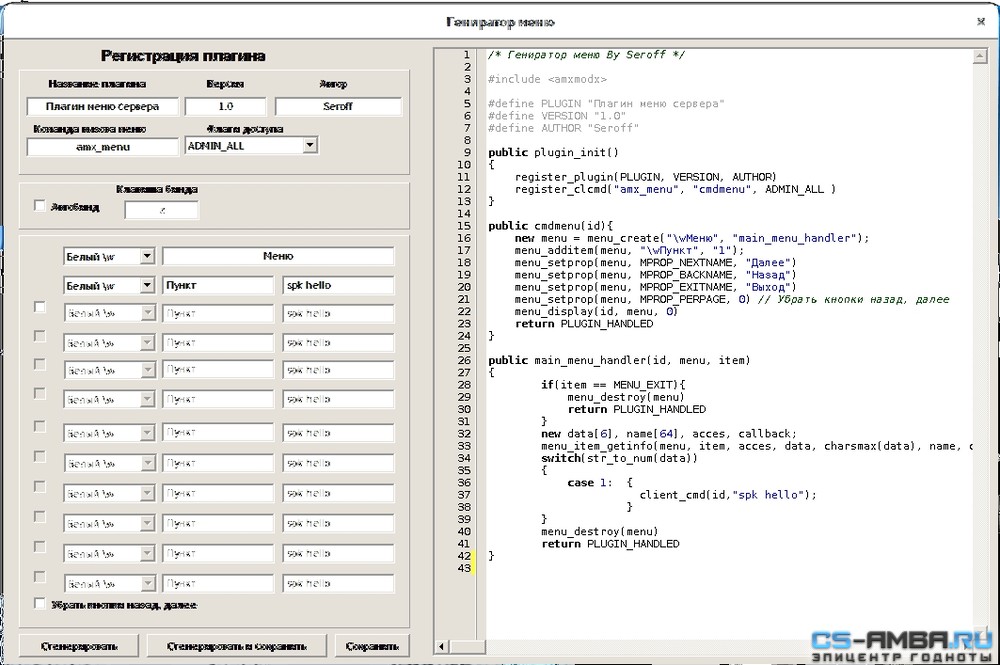Screen dimensions: 1000x665
Task: Close the Генератор меню window
Action: (x=981, y=22)
